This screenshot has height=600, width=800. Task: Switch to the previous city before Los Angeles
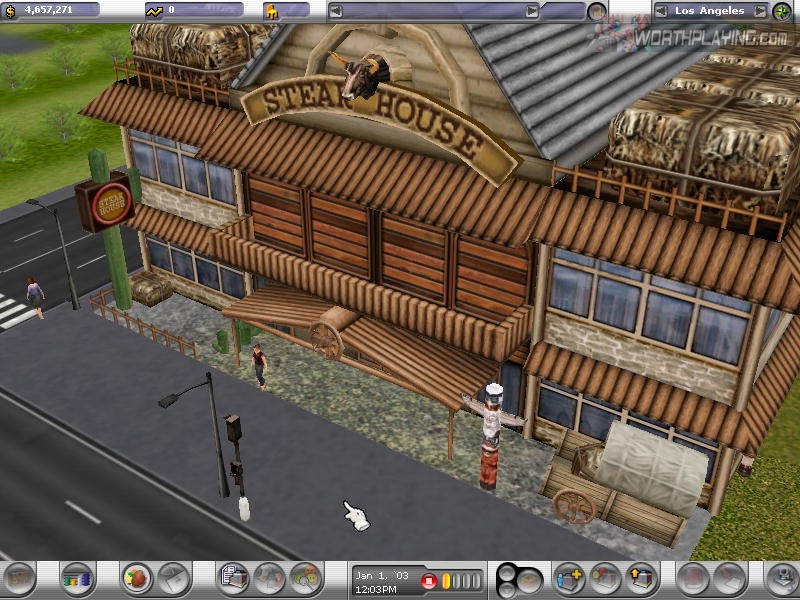[661, 11]
